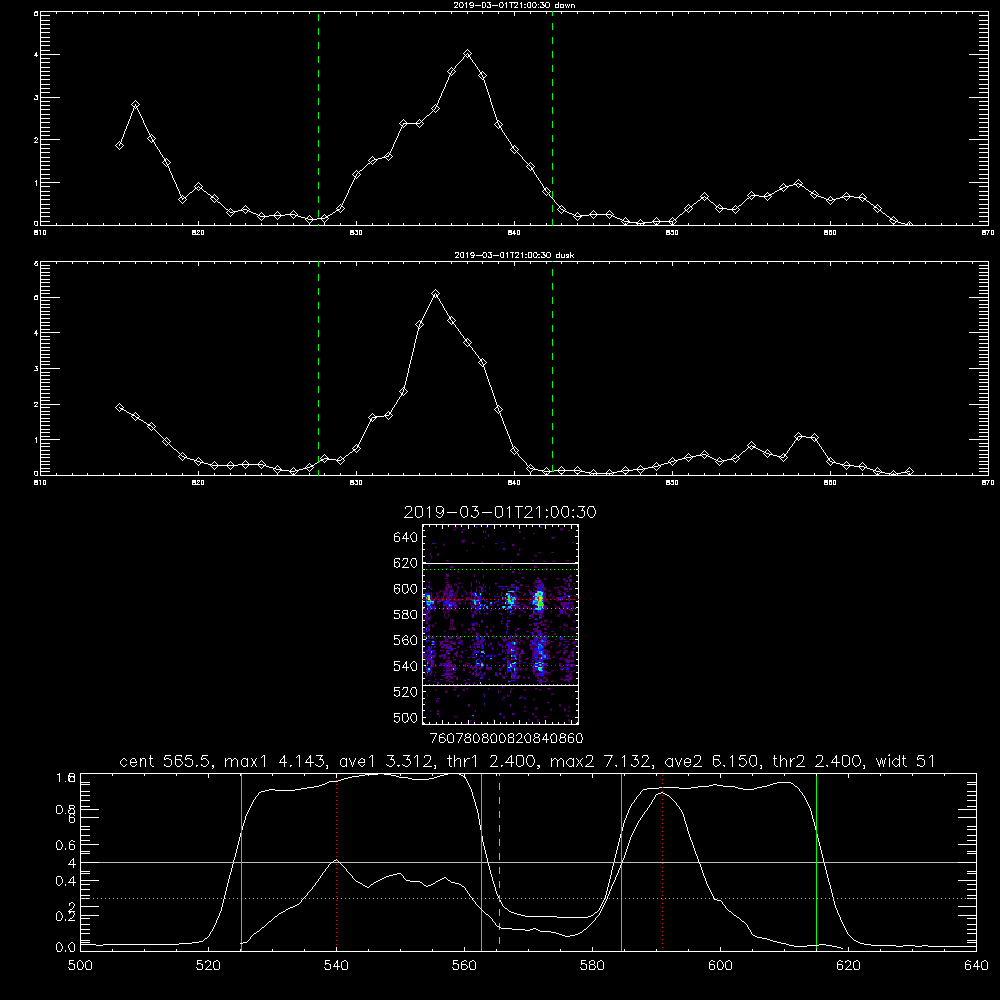
Task: Click the overlapping x-axis tick labels under spectrogram image
Action: (506, 738)
